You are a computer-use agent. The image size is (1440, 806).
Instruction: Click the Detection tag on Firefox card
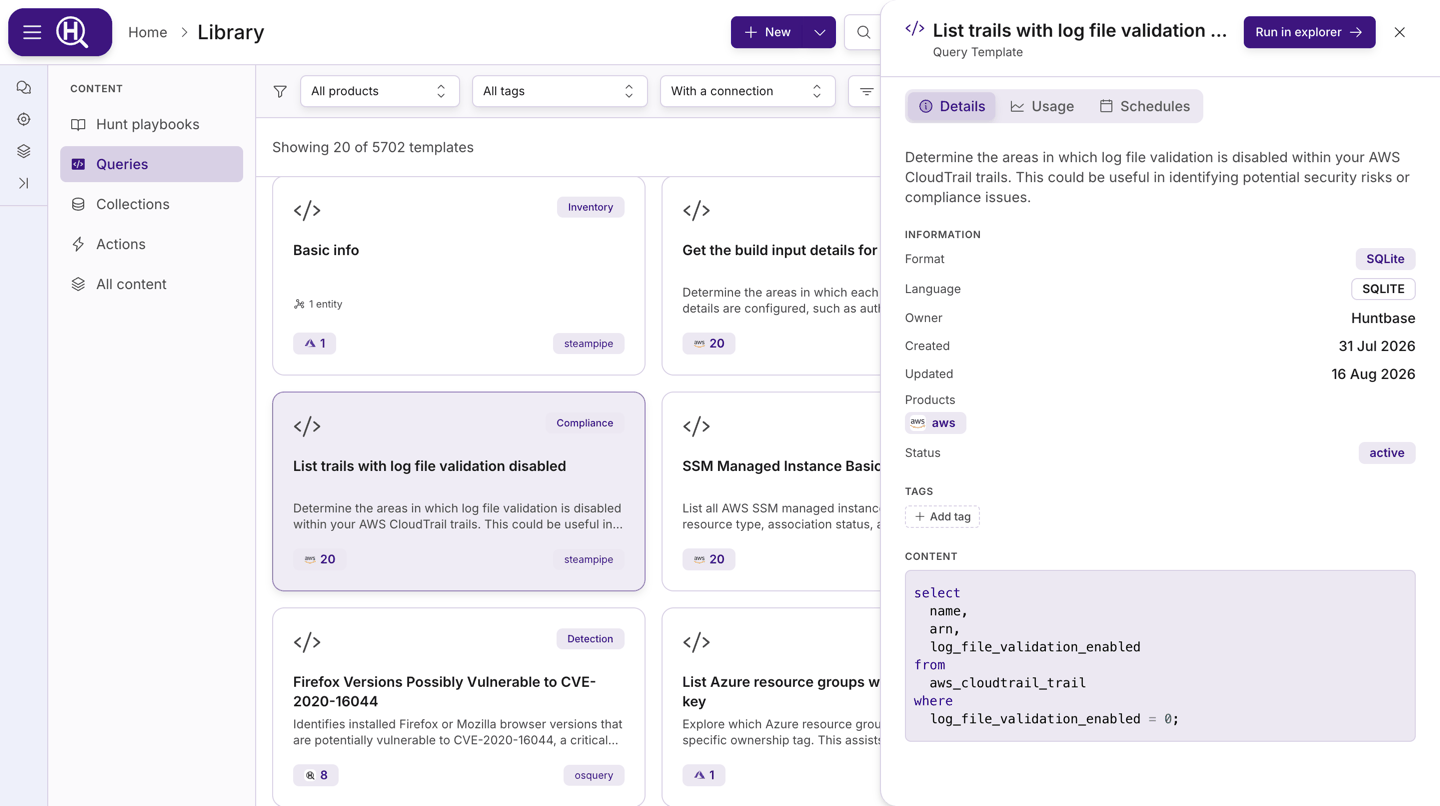(x=590, y=639)
